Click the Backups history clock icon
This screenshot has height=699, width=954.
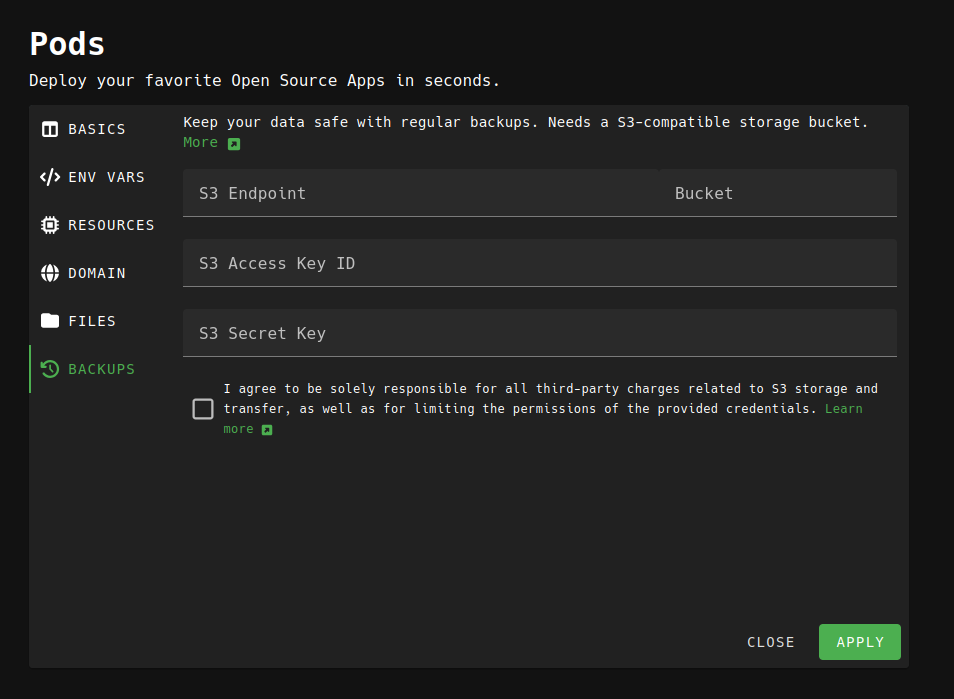(x=50, y=369)
